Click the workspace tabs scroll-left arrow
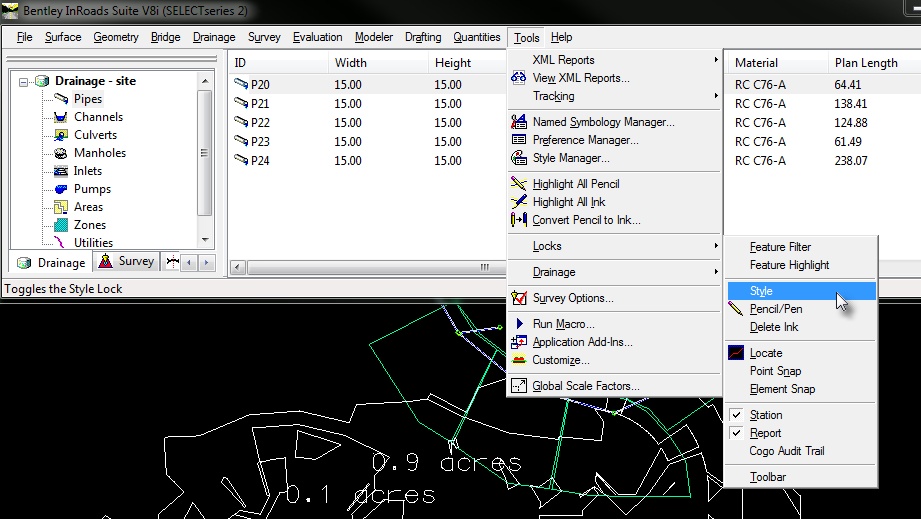This screenshot has width=921, height=519. [189, 262]
